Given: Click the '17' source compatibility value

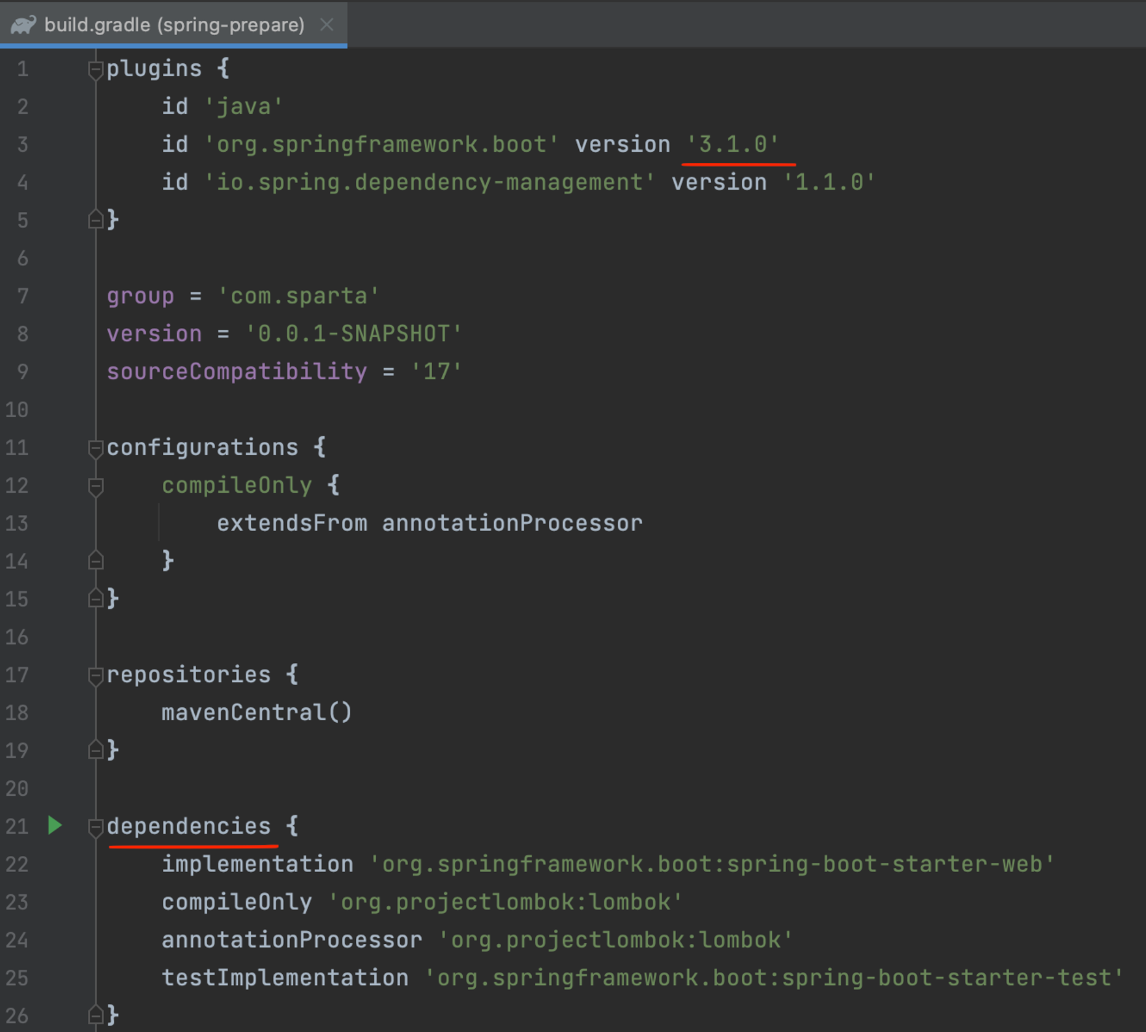Looking at the screenshot, I should [x=436, y=372].
